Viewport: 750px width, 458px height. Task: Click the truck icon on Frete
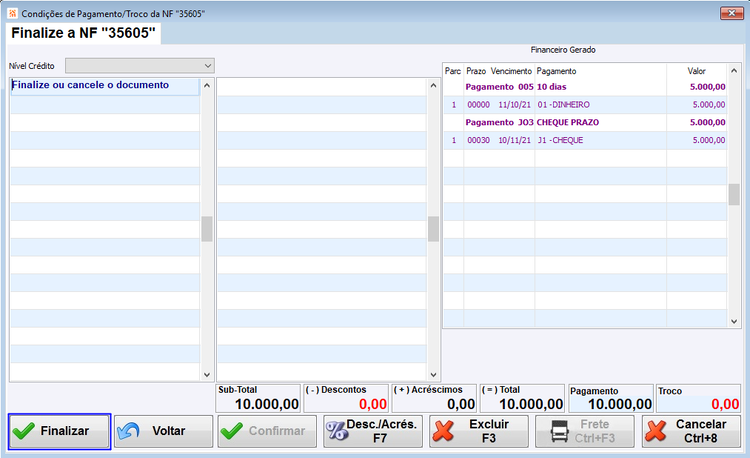[x=560, y=431]
